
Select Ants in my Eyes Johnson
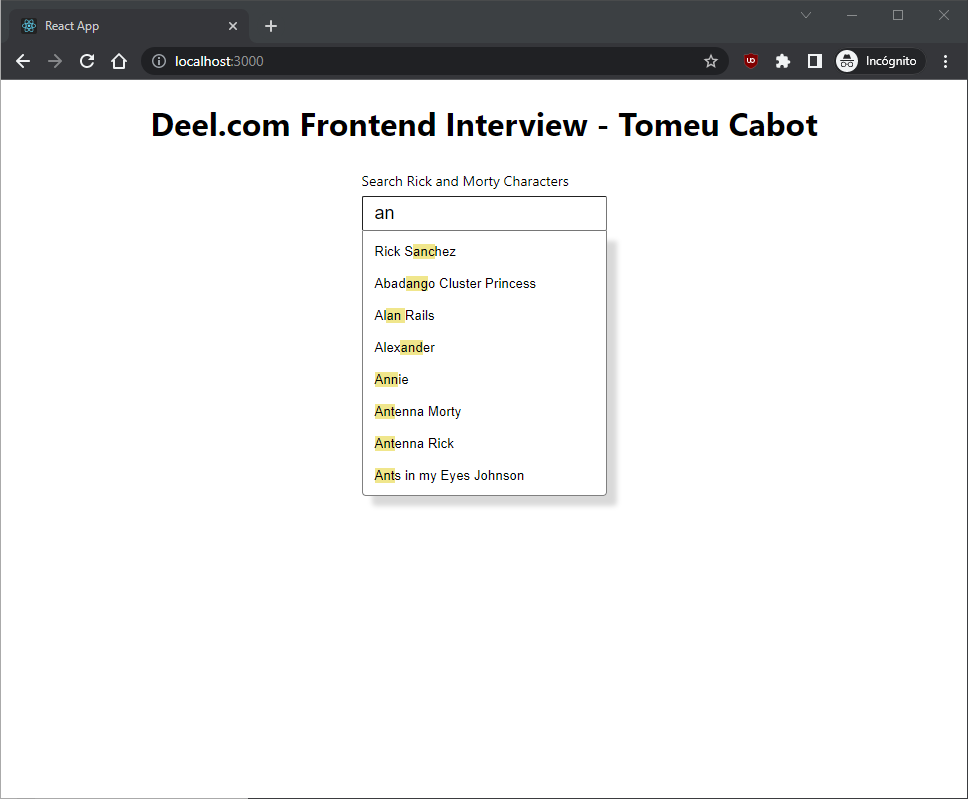[x=484, y=476]
